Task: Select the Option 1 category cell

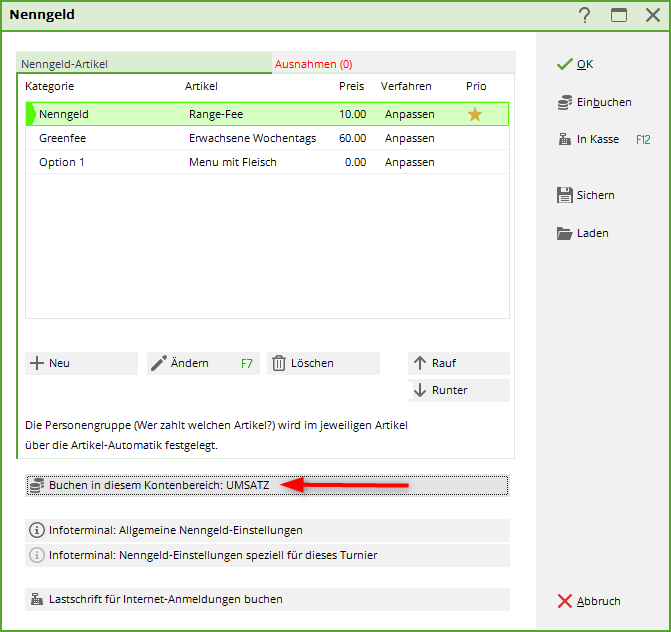Action: pos(61,162)
